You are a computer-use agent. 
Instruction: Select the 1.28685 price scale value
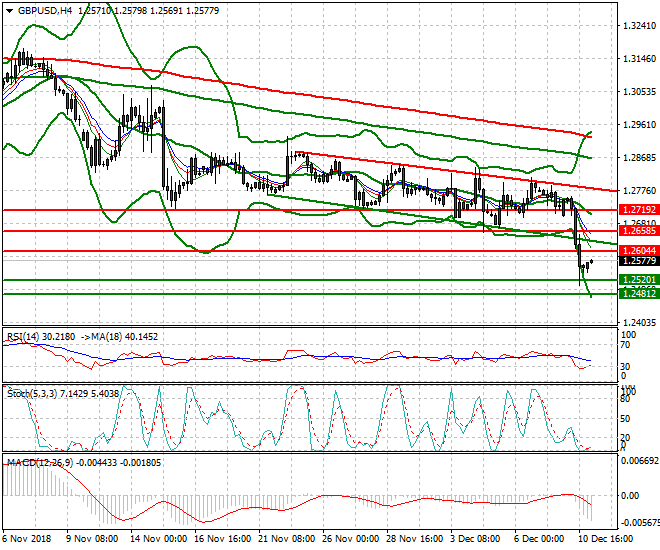tap(639, 158)
